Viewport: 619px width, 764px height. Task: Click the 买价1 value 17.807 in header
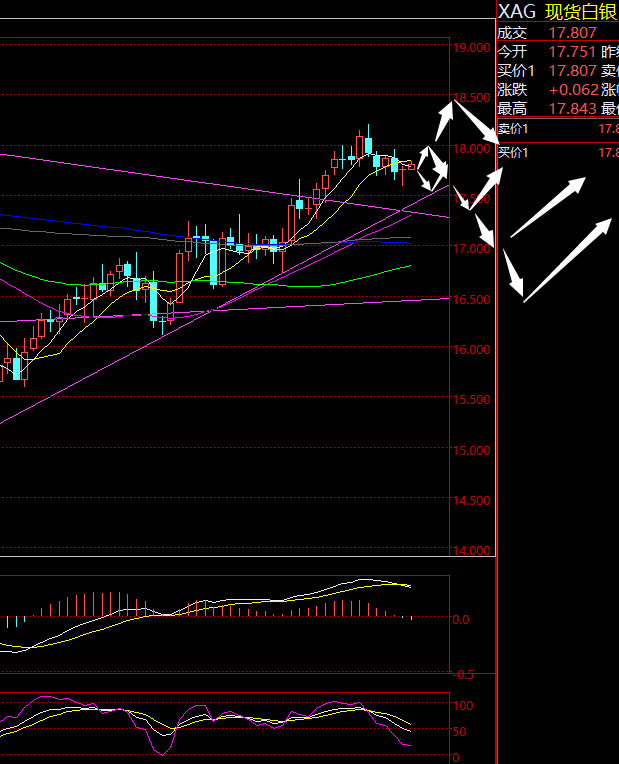[573, 71]
